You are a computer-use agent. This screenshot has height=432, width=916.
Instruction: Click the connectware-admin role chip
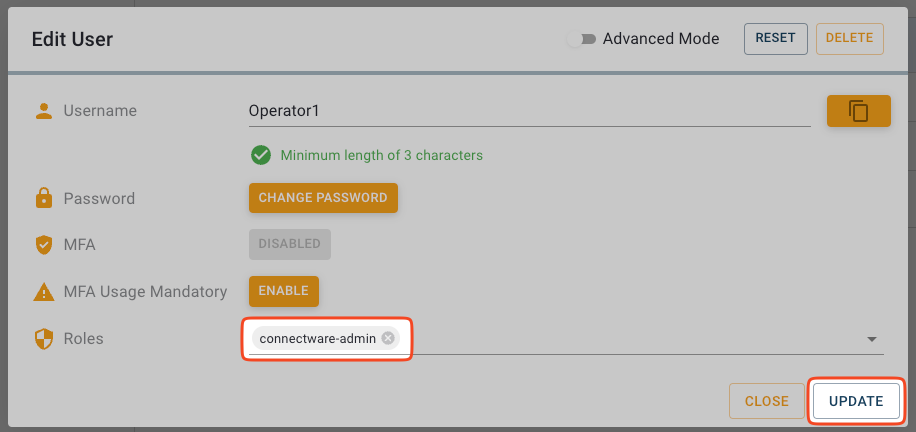click(316, 339)
